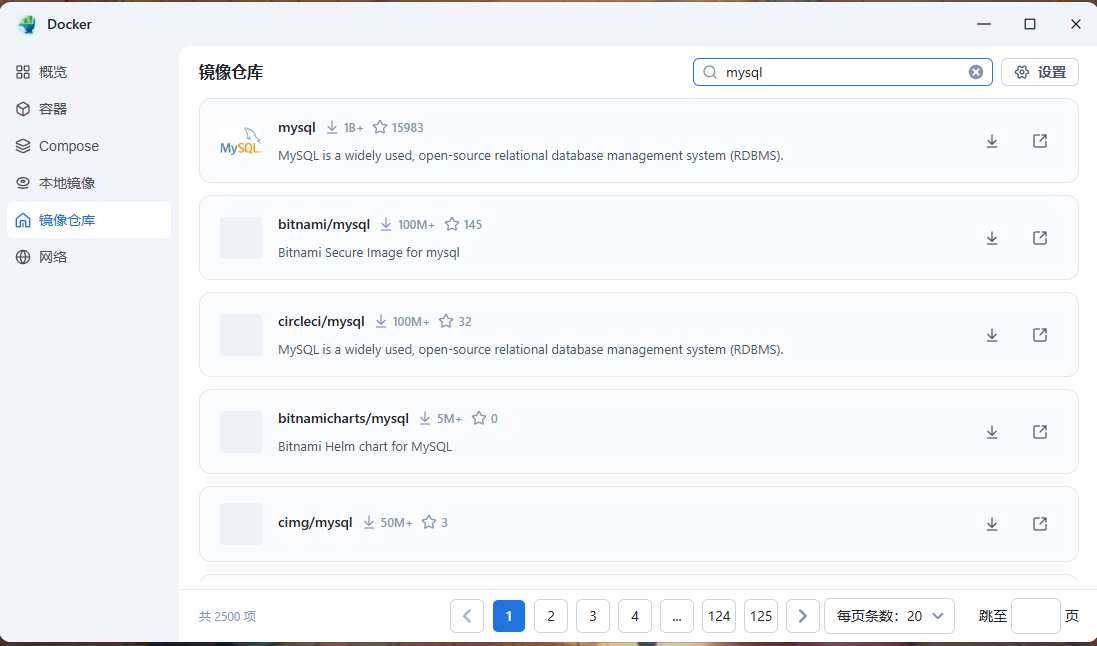
Task: Open the 每页条数 per-page dropdown
Action: [x=888, y=615]
